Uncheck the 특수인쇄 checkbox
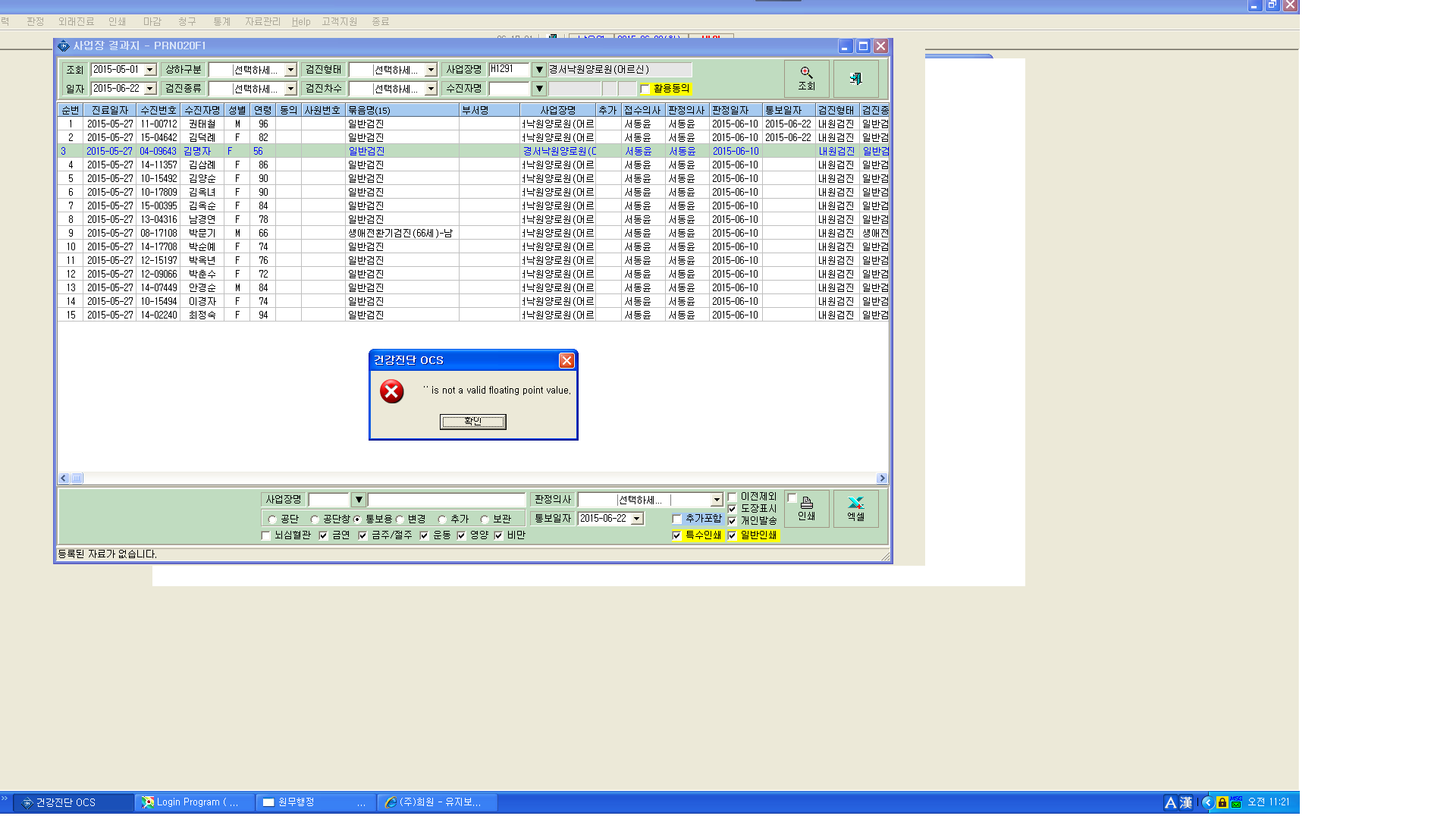This screenshot has height=819, width=1456. coord(676,536)
